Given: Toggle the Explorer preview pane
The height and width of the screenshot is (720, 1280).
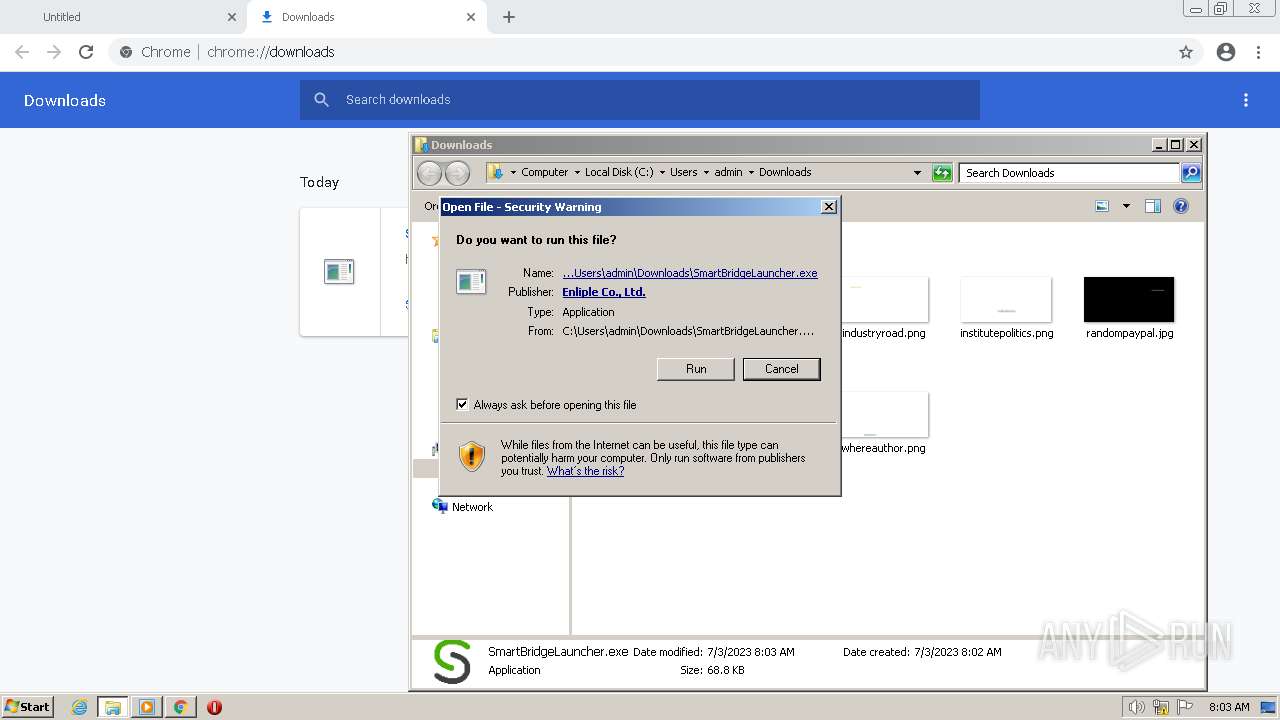Looking at the screenshot, I should [1153, 206].
